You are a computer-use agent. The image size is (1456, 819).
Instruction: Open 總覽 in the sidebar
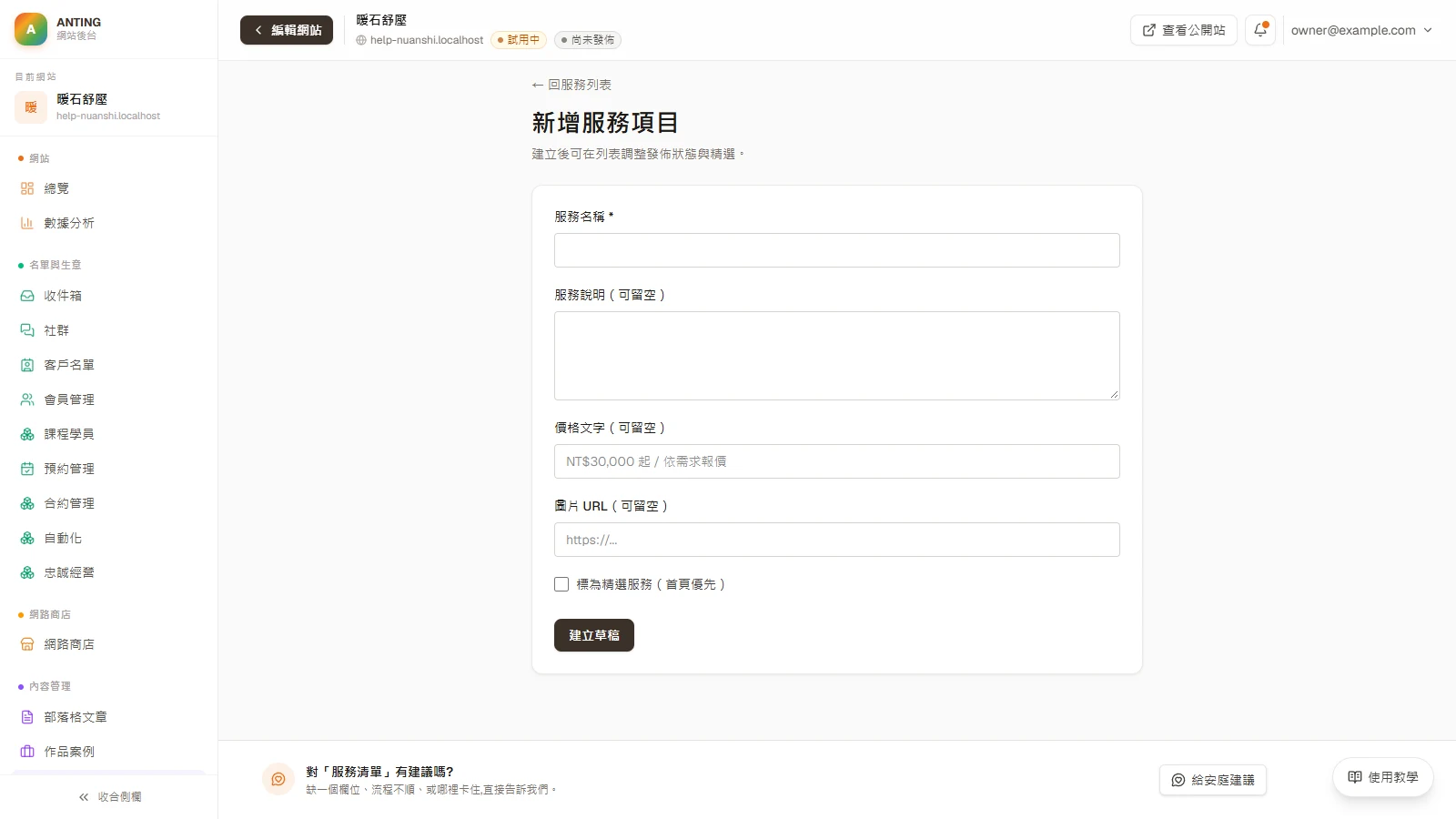(109, 188)
